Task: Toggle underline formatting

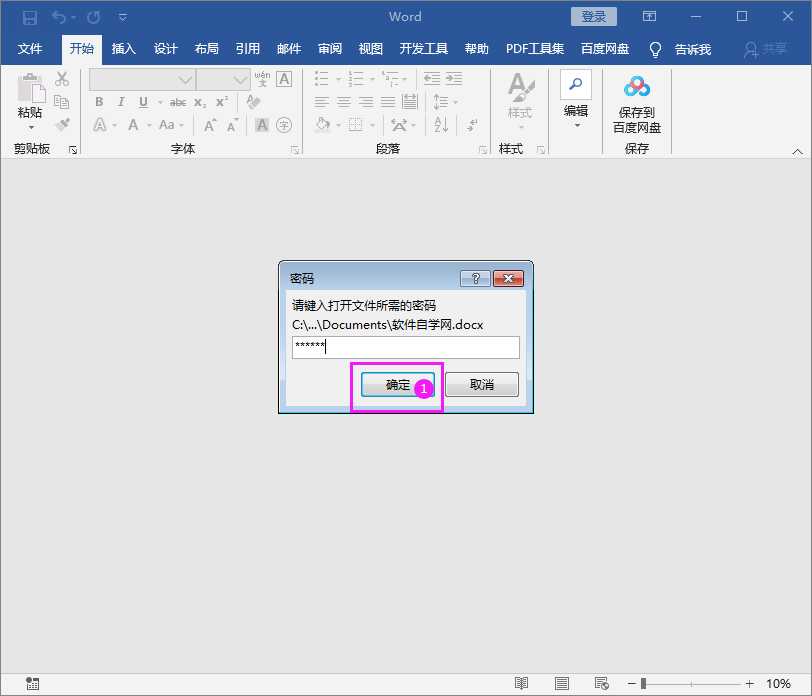Action: [x=142, y=101]
